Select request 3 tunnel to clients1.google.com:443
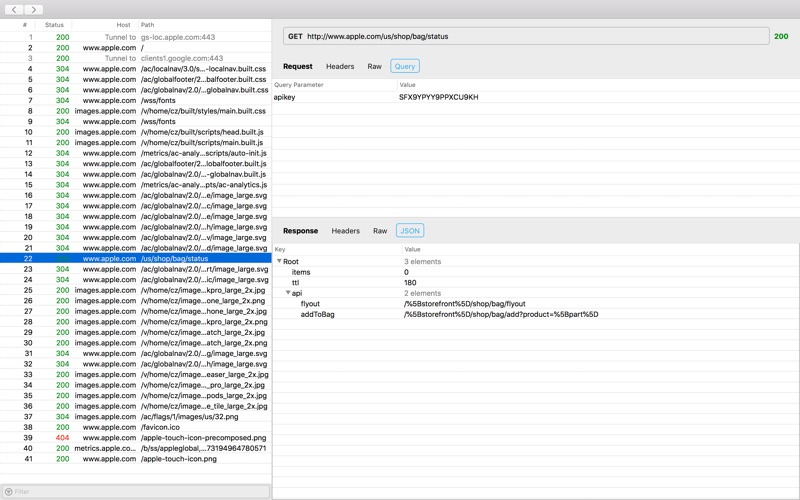 136,58
